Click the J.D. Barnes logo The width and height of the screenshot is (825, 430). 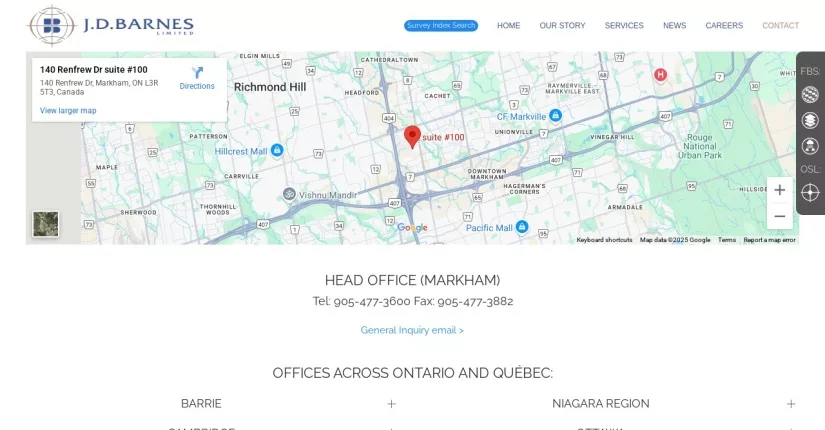pos(111,25)
